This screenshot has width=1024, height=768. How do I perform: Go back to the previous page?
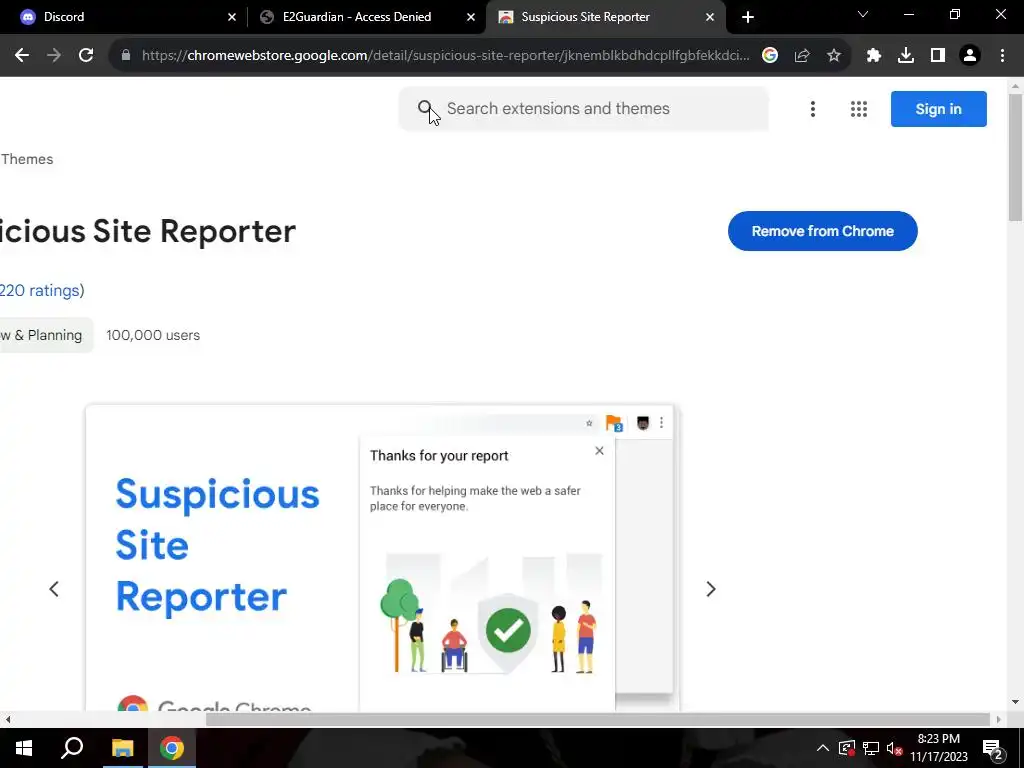[22, 56]
